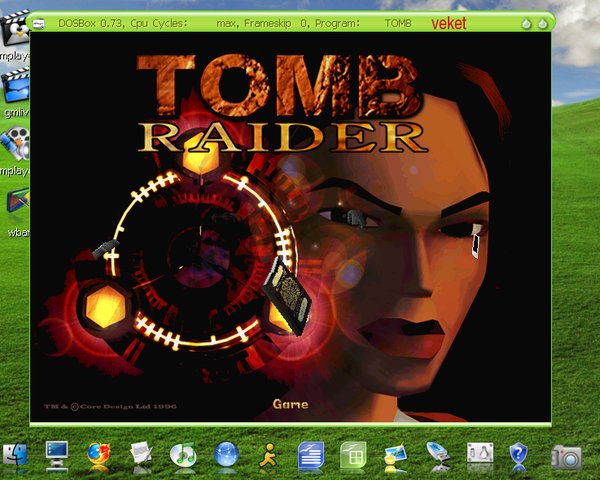Launch the camera screenshot dock icon

click(x=566, y=456)
